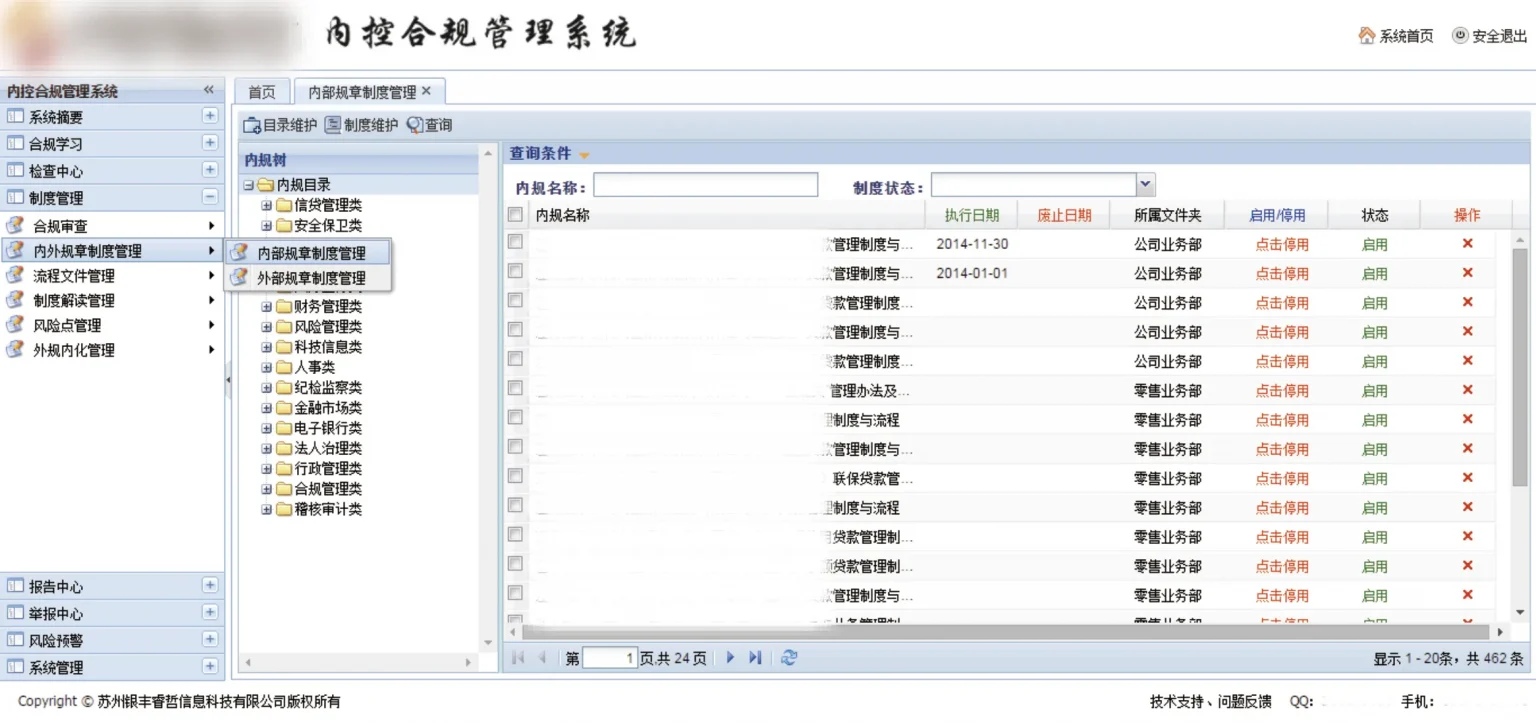
Task: Expand the 报告中心 sidebar section
Action: (x=210, y=586)
